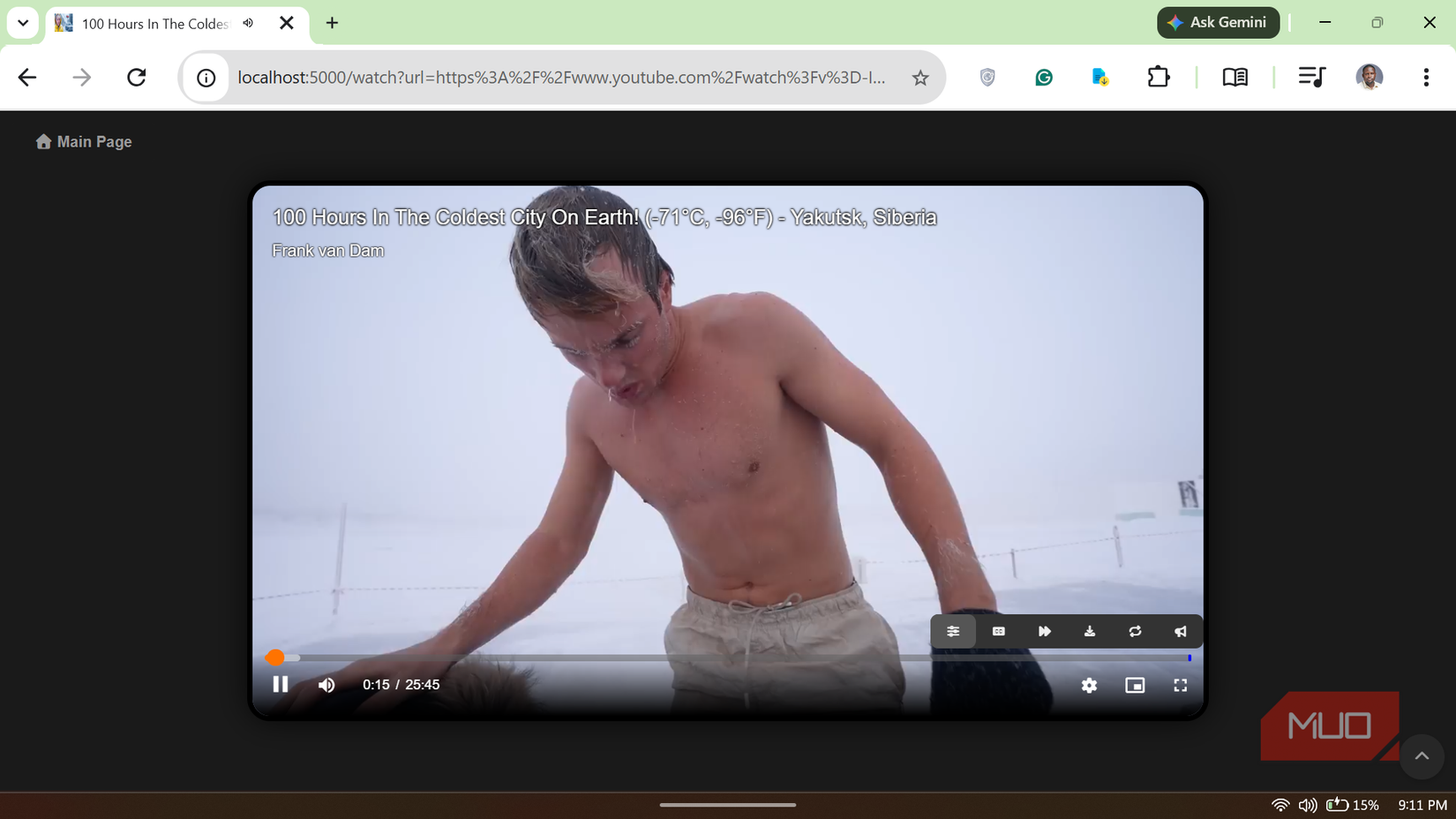Click the localhost URL address field
This screenshot has height=819, width=1456.
pos(561,78)
